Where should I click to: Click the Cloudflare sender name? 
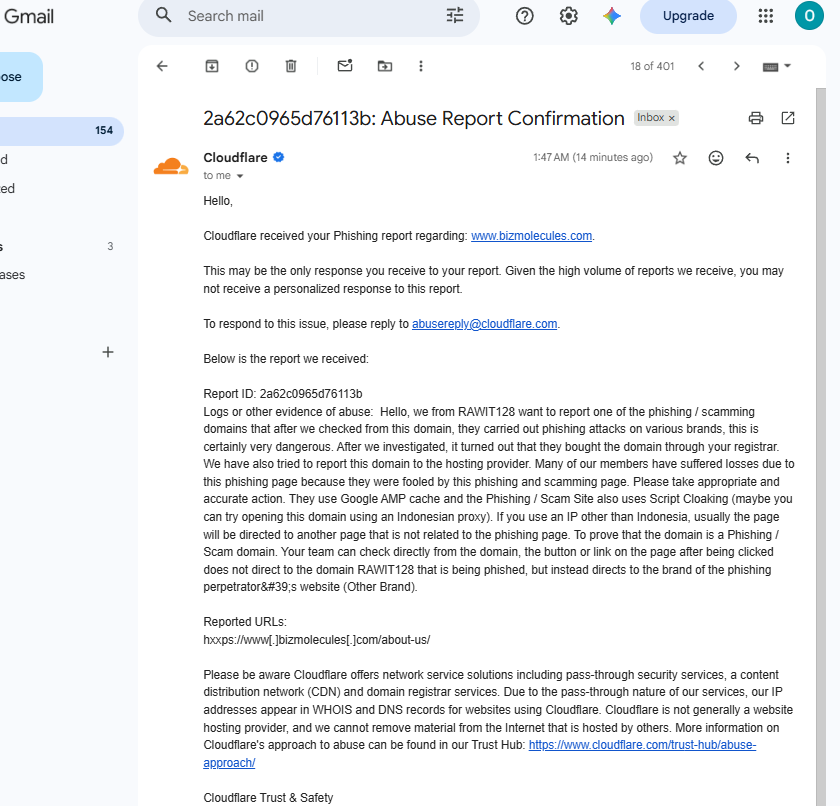pos(235,157)
